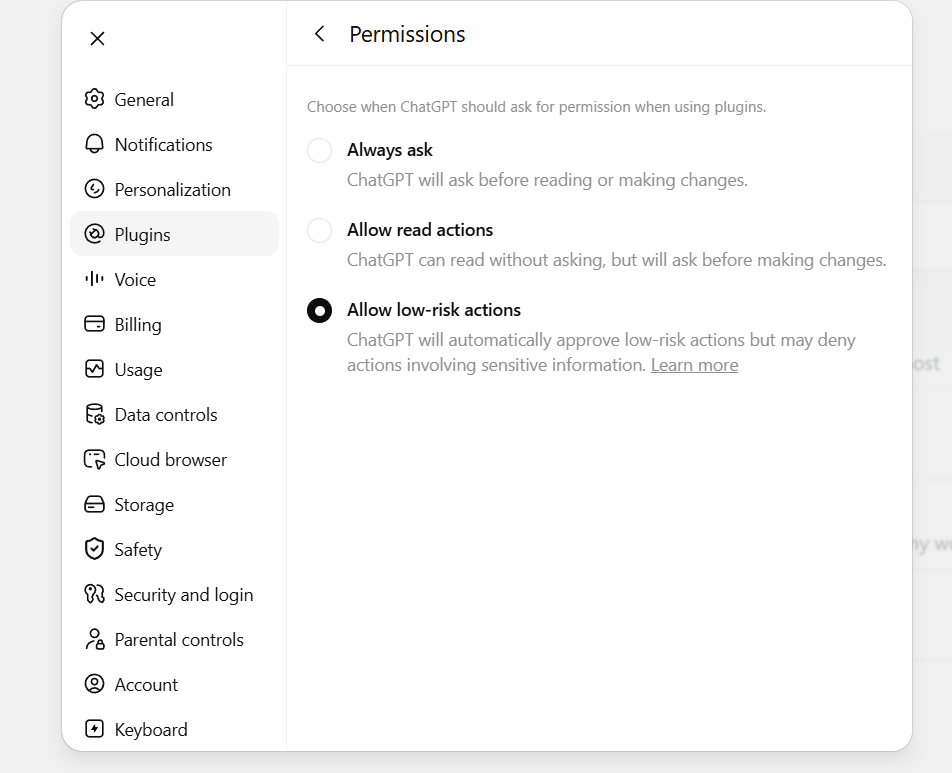
Task: Click the Account avatar icon
Action: click(x=94, y=684)
